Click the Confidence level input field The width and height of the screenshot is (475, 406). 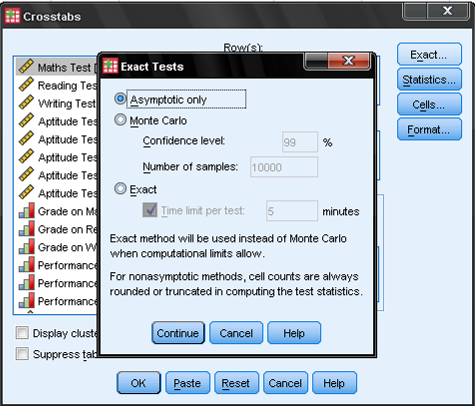(x=300, y=142)
